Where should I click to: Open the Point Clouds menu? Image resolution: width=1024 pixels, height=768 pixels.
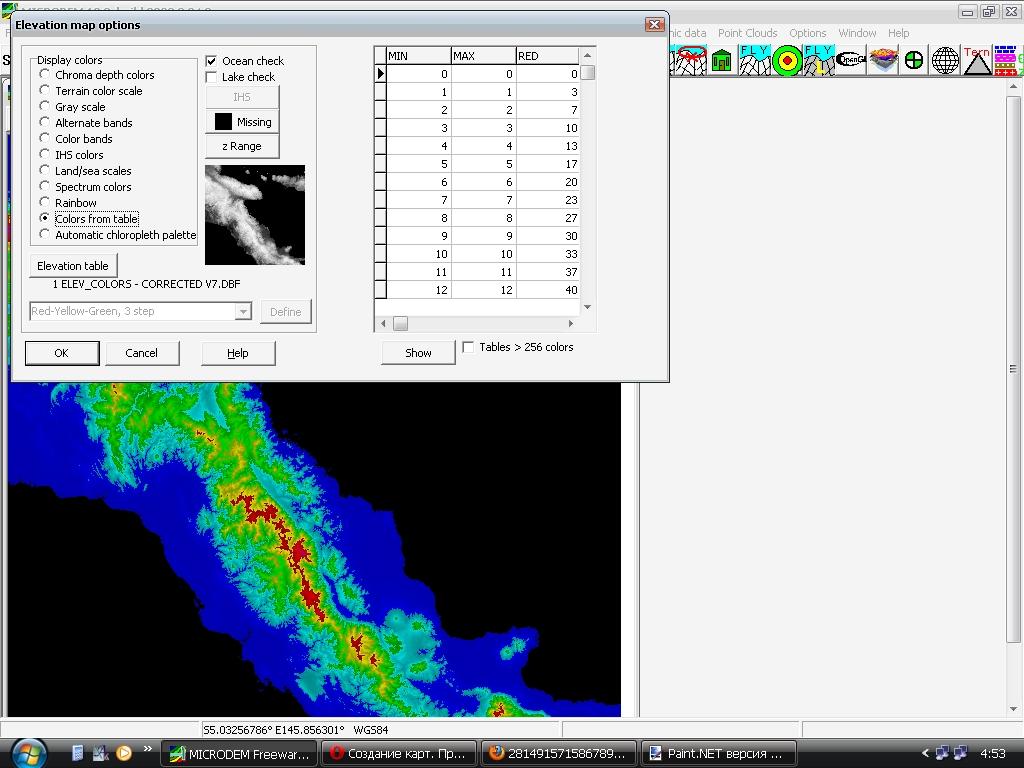(747, 33)
